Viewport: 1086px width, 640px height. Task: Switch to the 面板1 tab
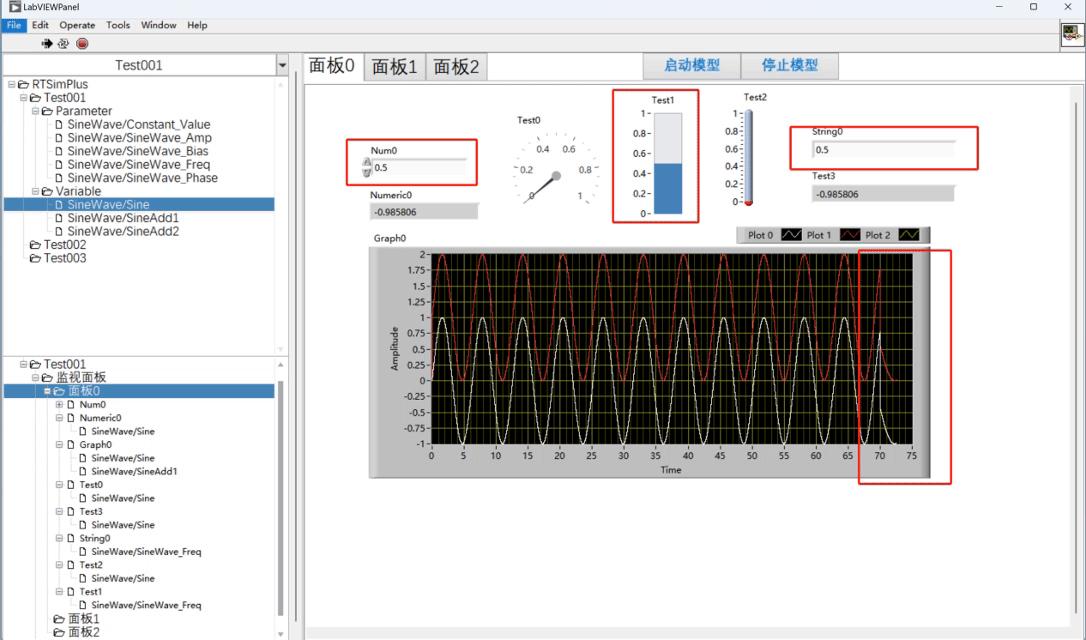click(394, 67)
